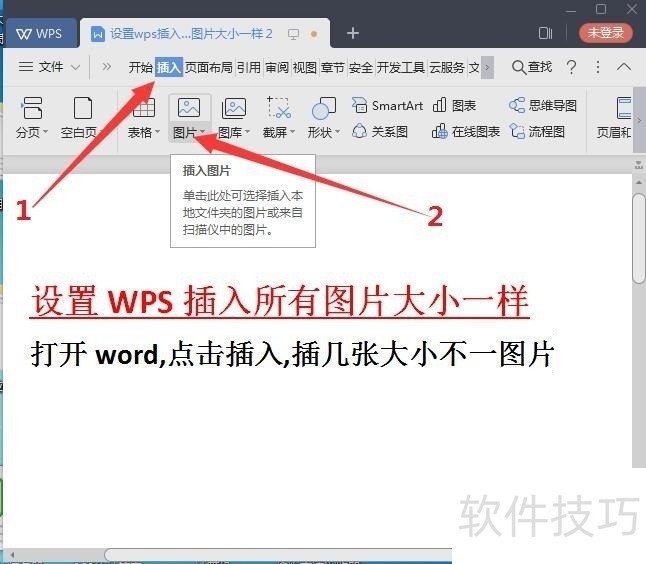Image resolution: width=646 pixels, height=564 pixels.
Task: Insert a 在线图表 online chart
Action: pos(466,131)
